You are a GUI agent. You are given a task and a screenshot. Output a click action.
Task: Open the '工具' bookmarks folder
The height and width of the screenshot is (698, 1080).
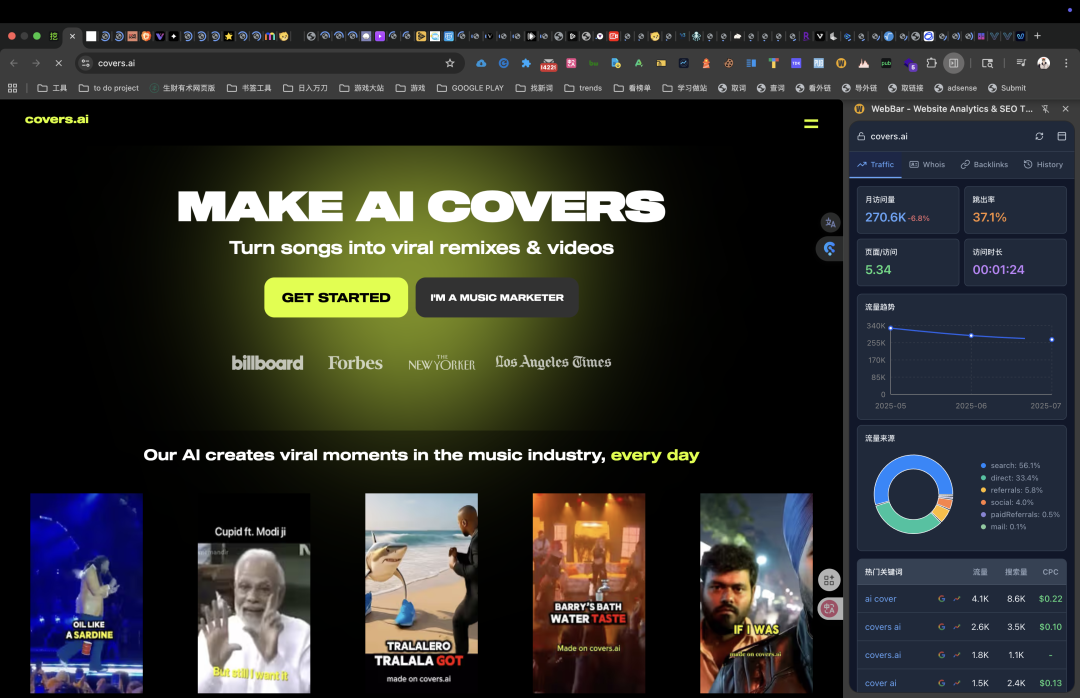(52, 88)
